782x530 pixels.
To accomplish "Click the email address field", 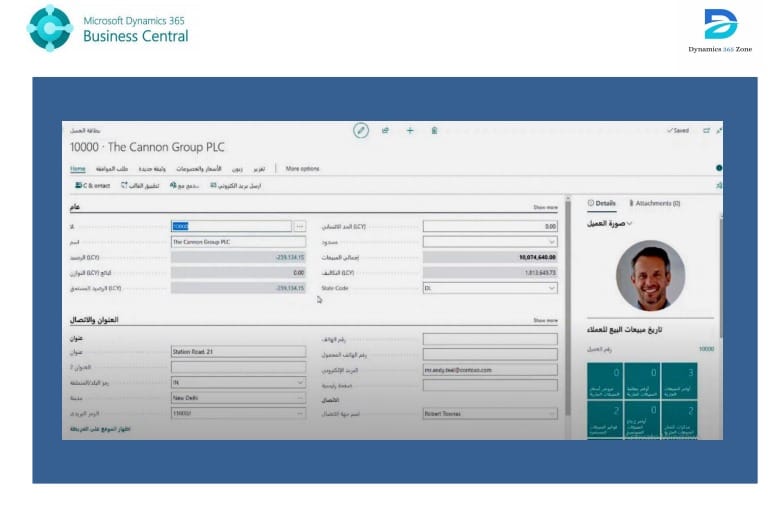I will point(490,370).
